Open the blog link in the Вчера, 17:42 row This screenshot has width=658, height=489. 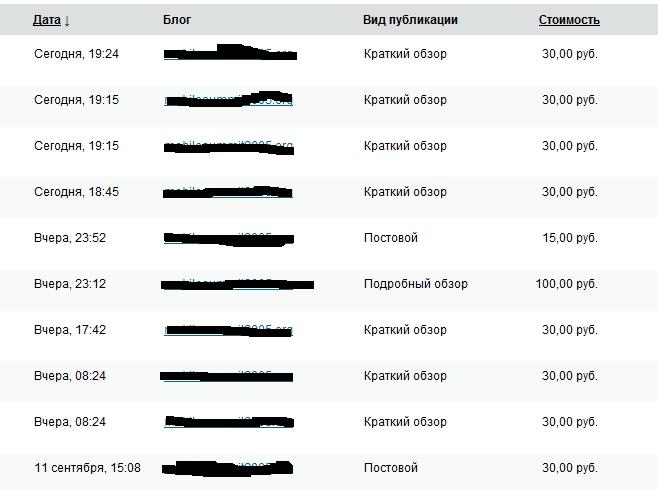pos(229,330)
